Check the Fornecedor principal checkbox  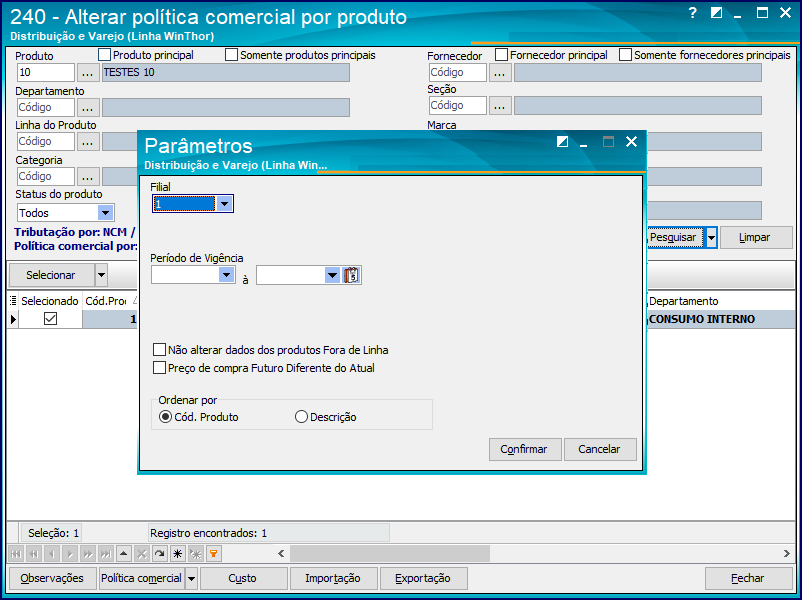501,55
